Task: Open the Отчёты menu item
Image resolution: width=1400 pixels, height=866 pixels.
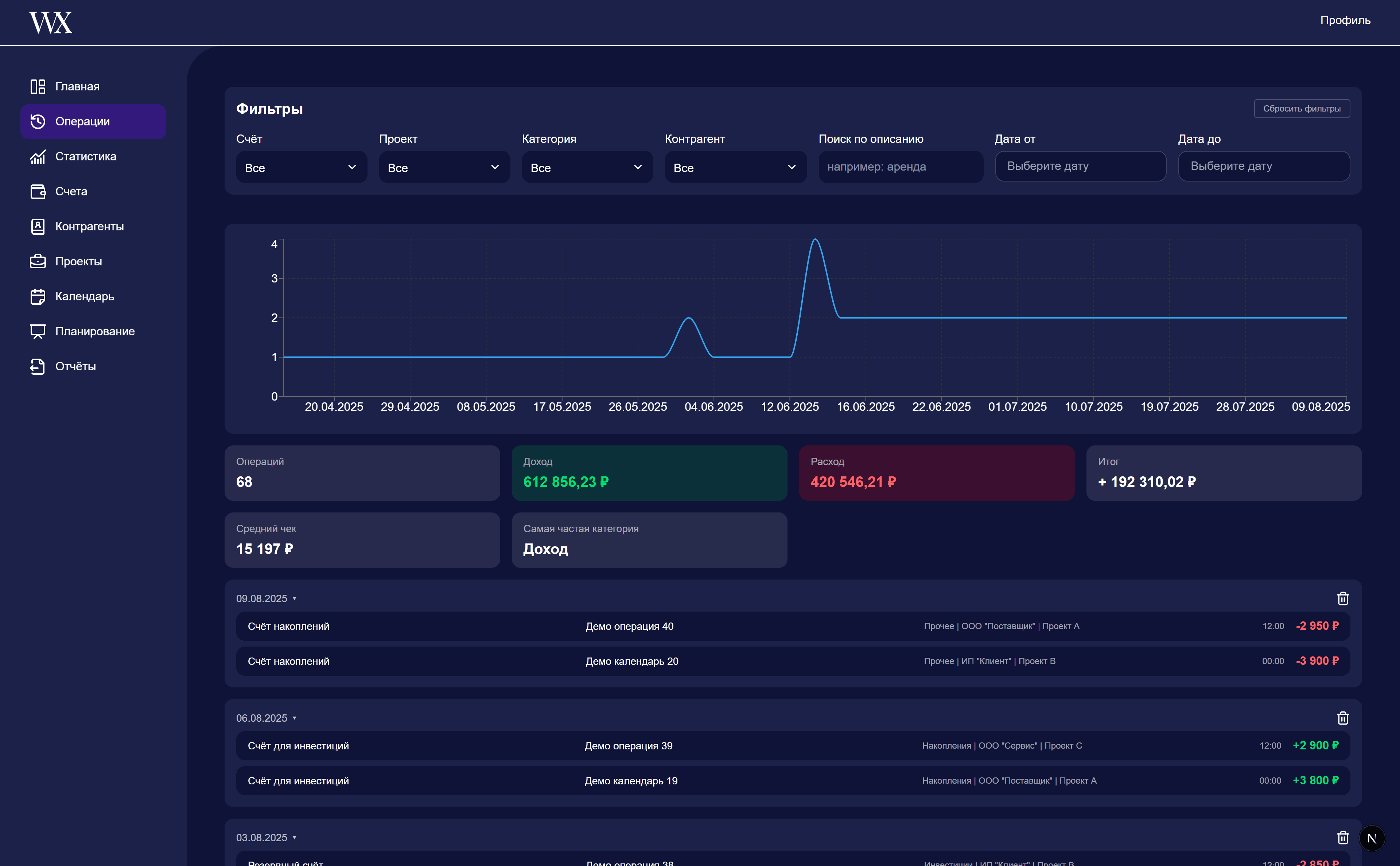Action: point(75,366)
